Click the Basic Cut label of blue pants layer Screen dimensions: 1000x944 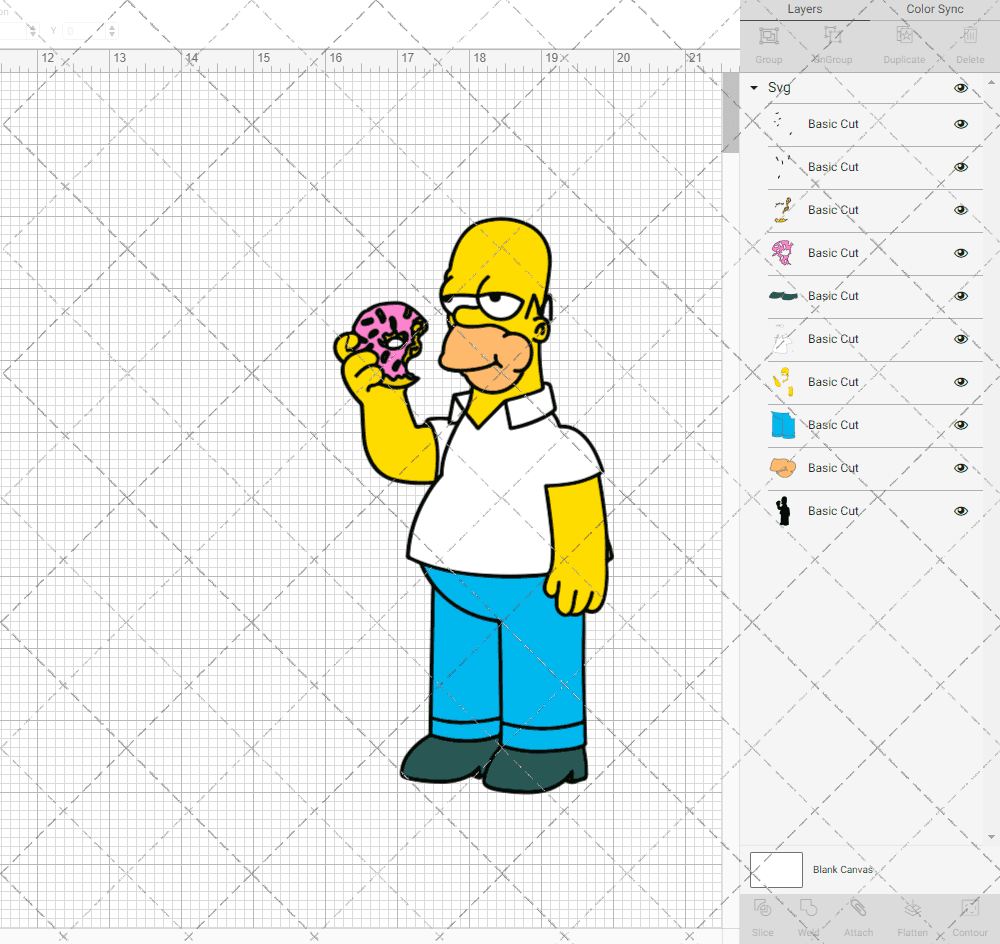click(833, 425)
